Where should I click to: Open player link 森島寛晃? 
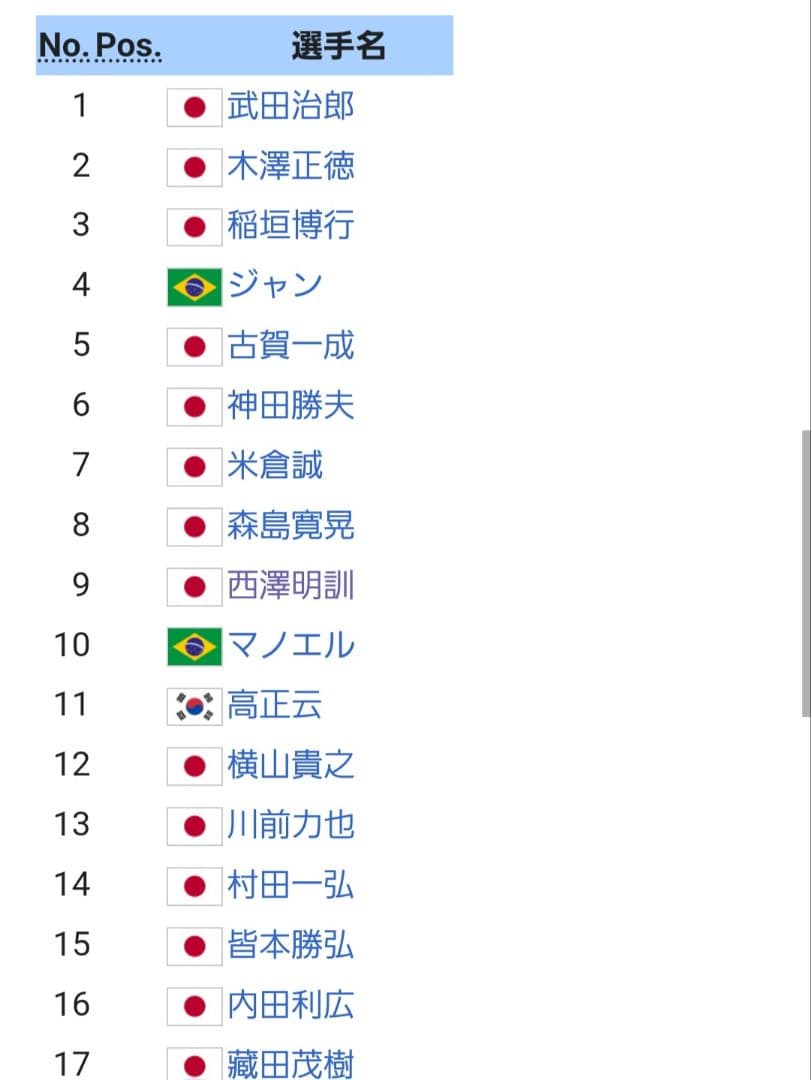click(x=291, y=526)
